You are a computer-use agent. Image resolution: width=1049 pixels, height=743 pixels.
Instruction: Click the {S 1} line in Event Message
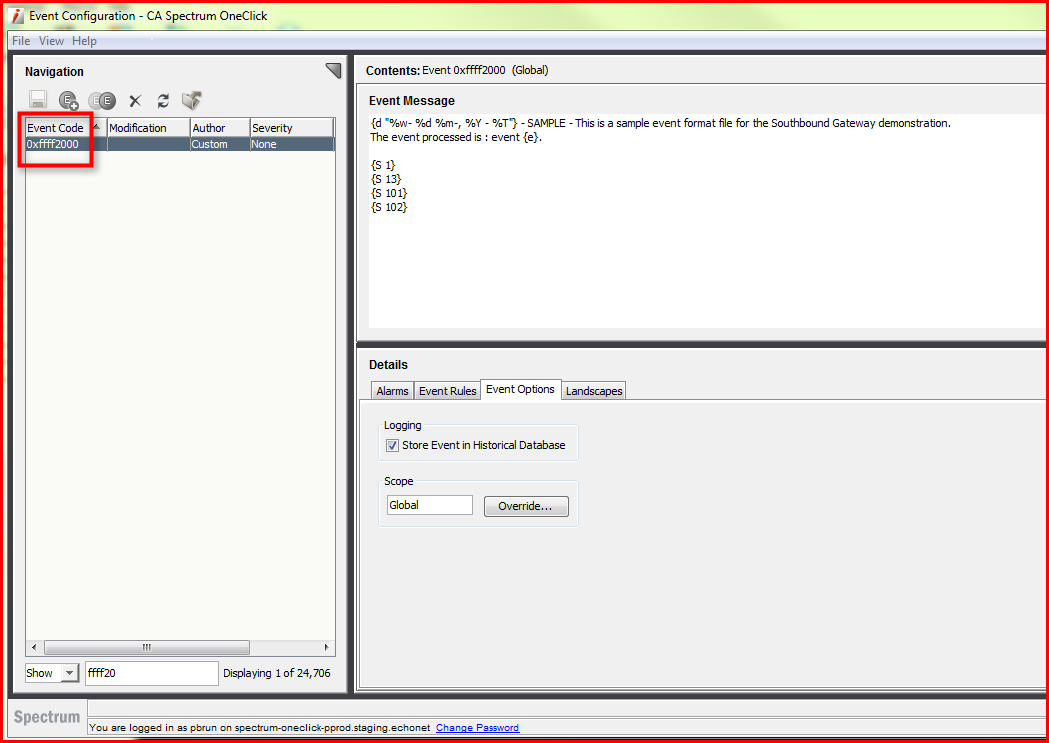pyautogui.click(x=383, y=165)
